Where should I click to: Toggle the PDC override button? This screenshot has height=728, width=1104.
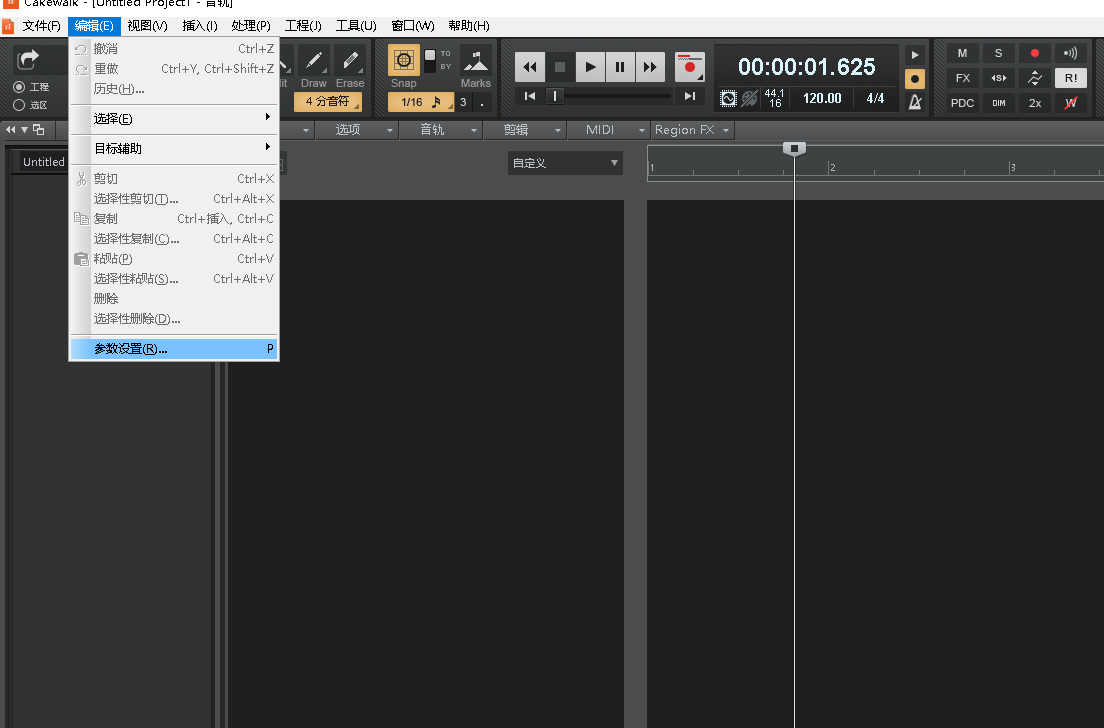coord(962,103)
